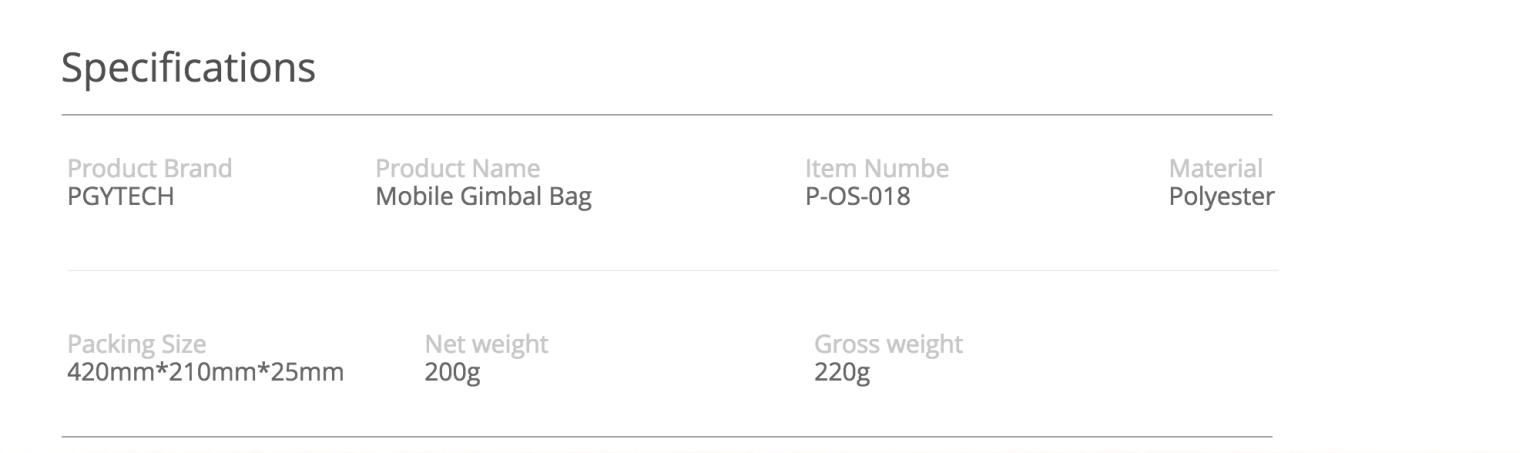
Task: Select the Material label
Action: click(1215, 168)
